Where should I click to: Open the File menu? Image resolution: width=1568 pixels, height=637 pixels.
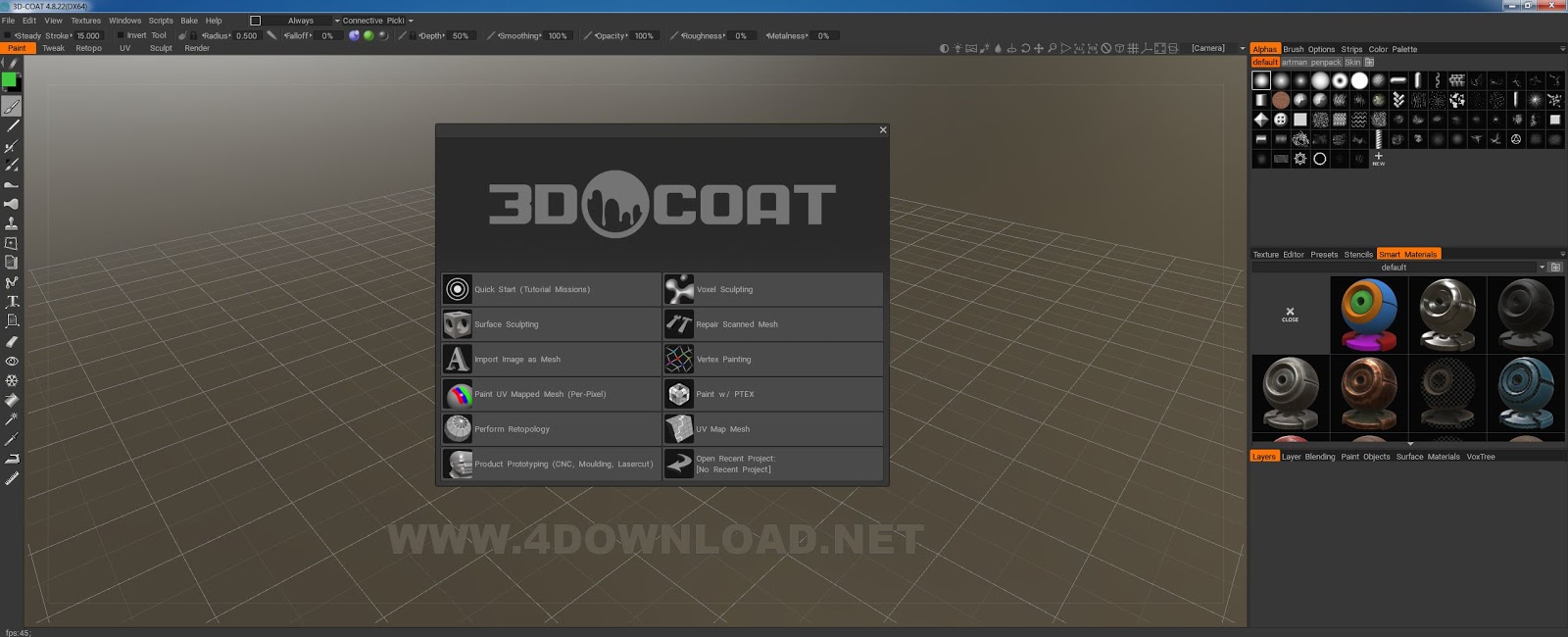(8, 21)
